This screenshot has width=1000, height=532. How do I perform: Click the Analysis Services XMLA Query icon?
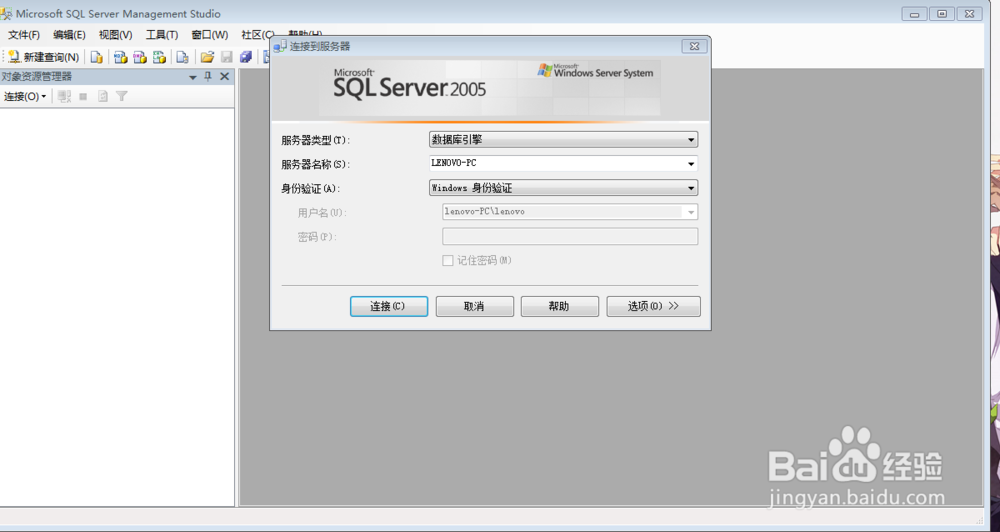(159, 57)
